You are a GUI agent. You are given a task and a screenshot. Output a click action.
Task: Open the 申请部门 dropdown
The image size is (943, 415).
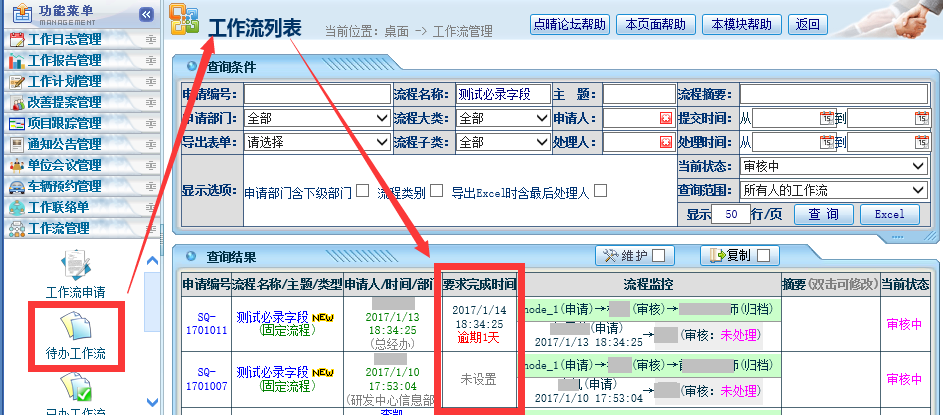[x=316, y=118]
